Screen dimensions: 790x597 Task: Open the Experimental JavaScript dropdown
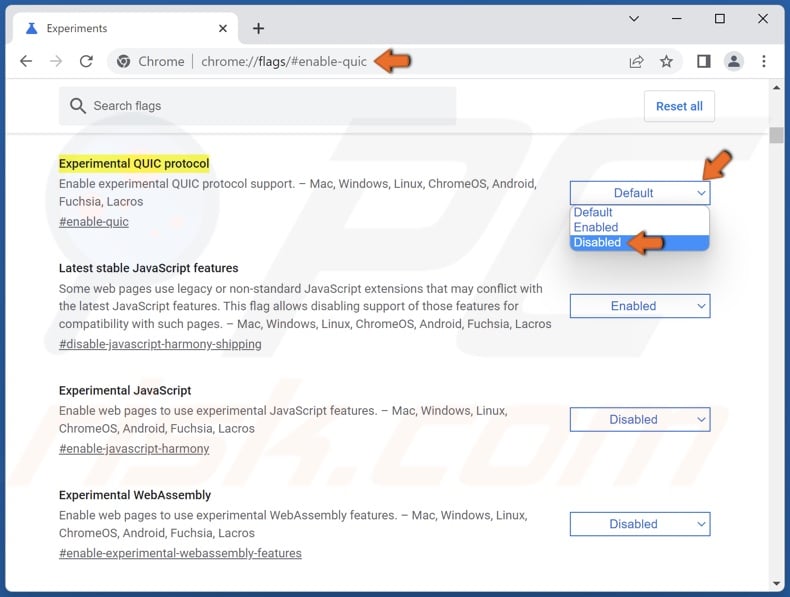click(x=640, y=419)
